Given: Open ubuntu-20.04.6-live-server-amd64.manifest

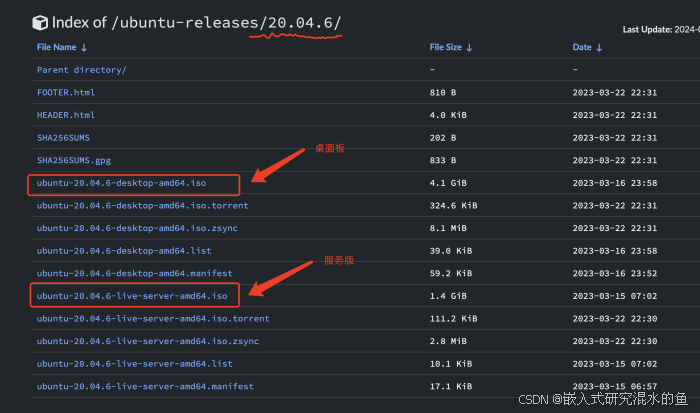Looking at the screenshot, I should coord(145,386).
